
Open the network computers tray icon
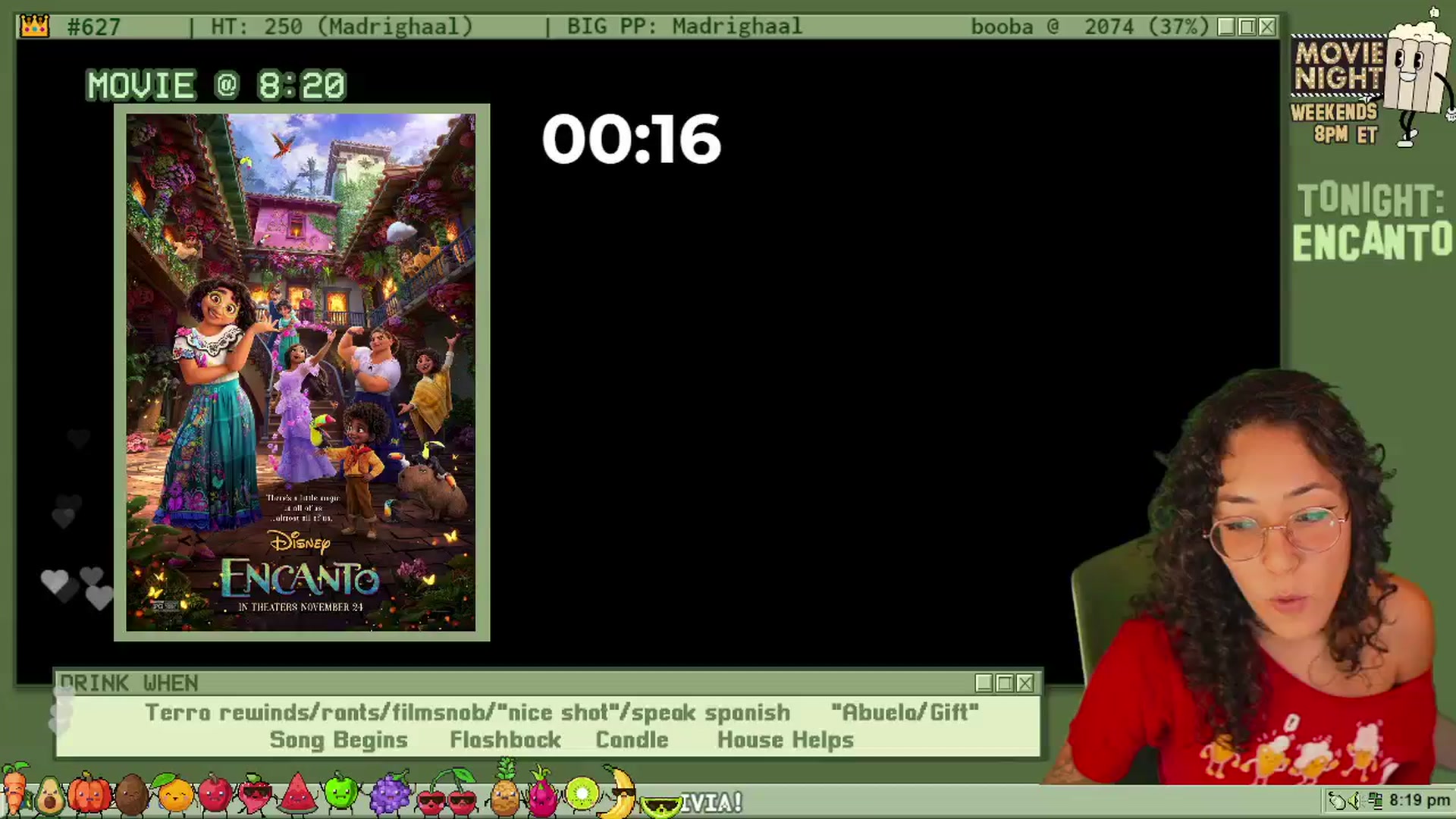coord(1376,800)
